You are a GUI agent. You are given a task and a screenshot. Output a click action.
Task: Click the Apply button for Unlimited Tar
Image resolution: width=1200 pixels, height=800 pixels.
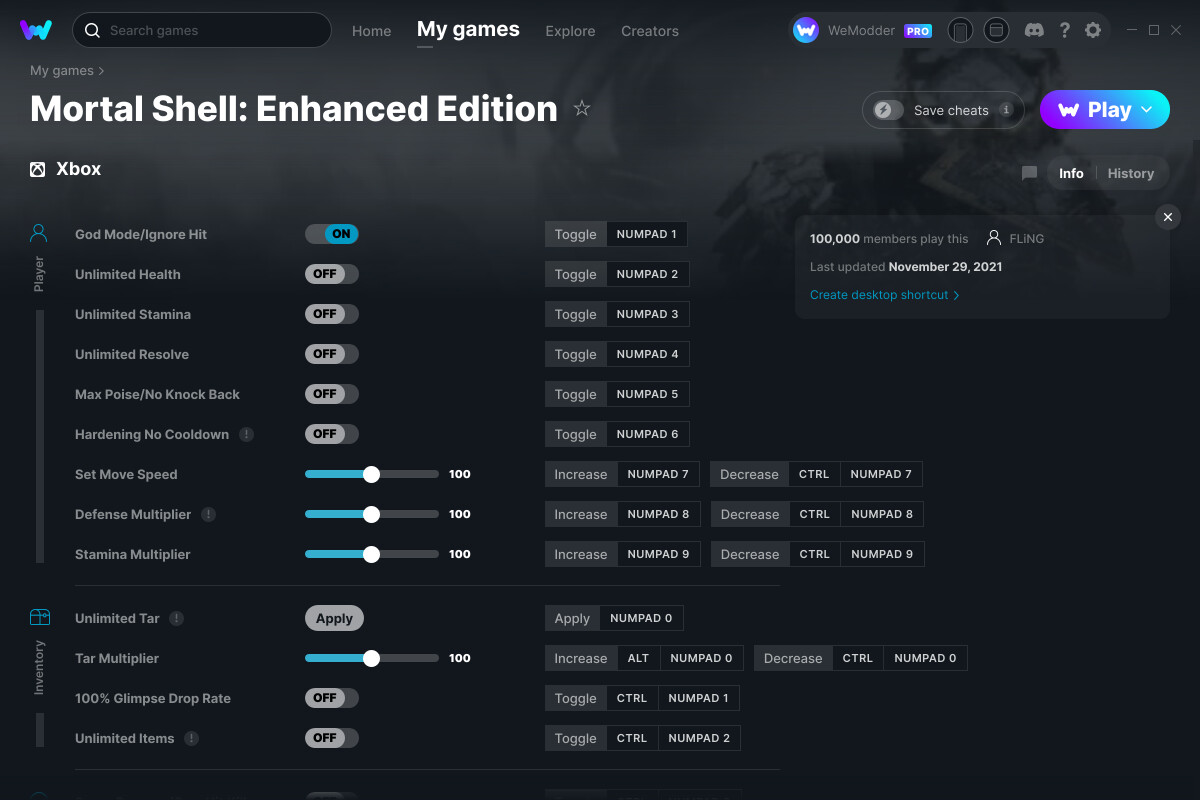tap(334, 618)
